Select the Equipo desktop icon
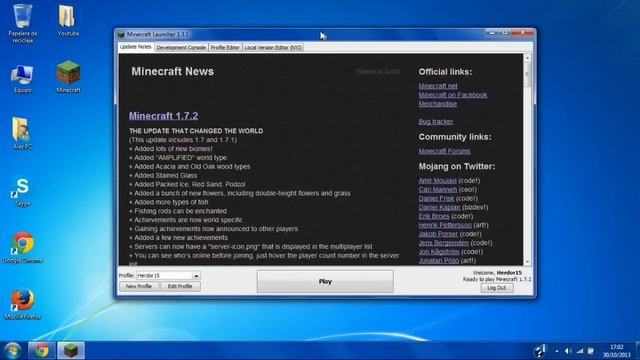This screenshot has height=360, width=640. pyautogui.click(x=22, y=78)
